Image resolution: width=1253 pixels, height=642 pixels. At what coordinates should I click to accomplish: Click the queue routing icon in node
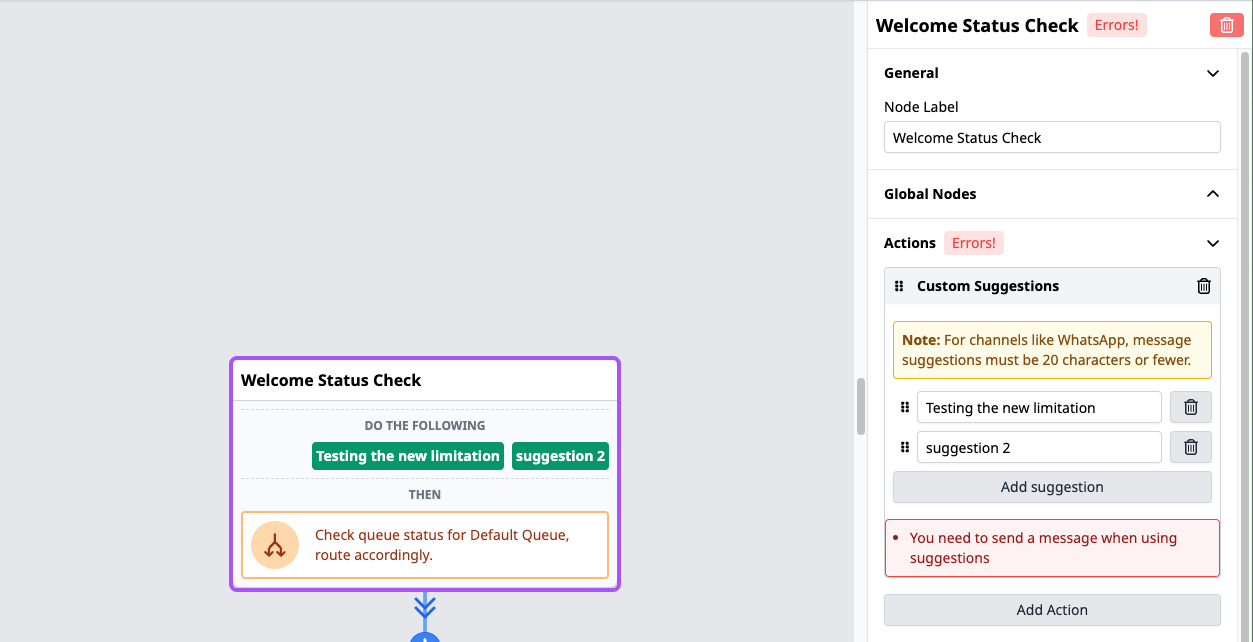275,545
